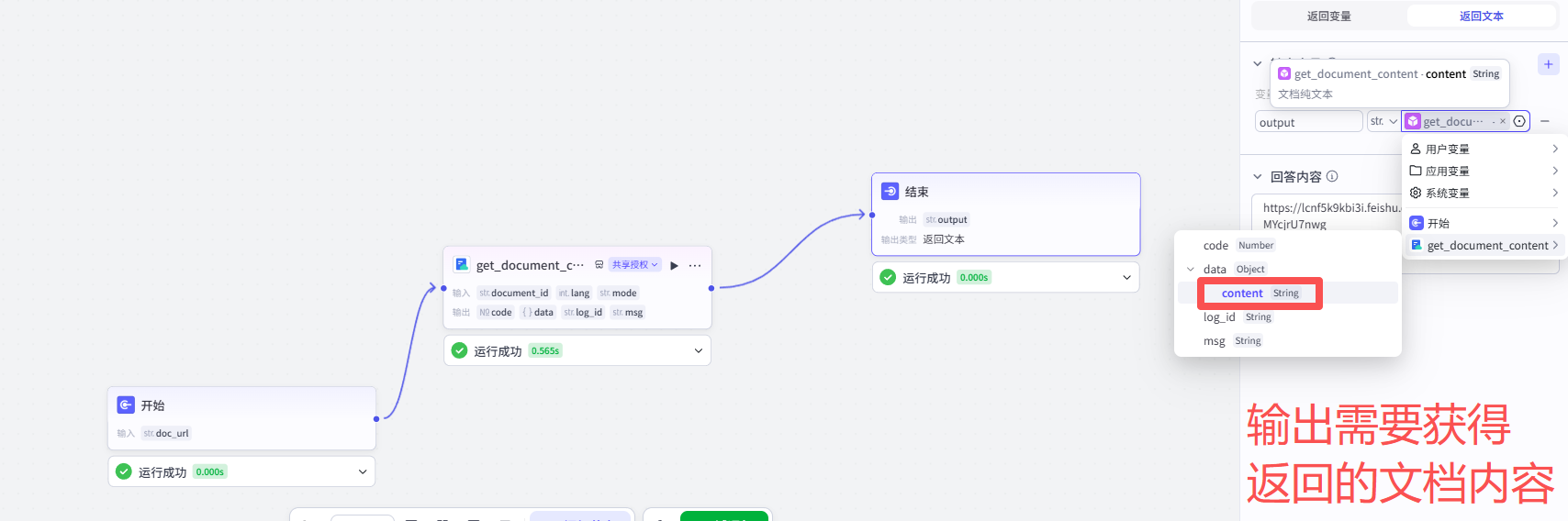Collapse the 回答内容 section
Viewport: 1568px width, 521px height.
(x=1258, y=177)
